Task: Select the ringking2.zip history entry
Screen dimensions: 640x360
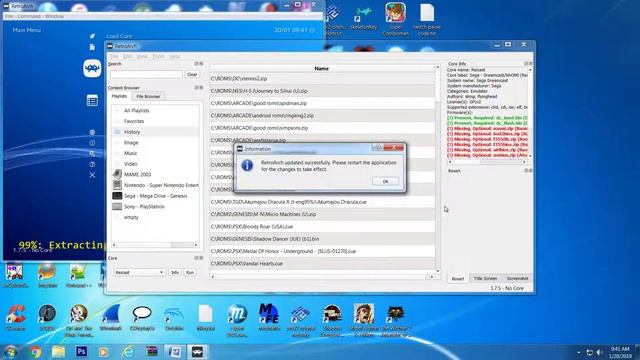Action: (322, 116)
